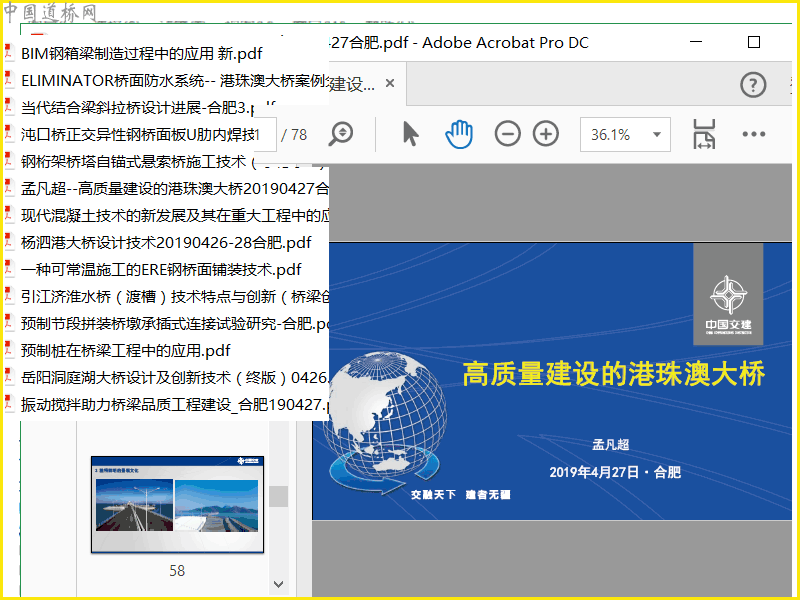Click PDF icon beside 预制桩在桥梁工程 file

coord(9,349)
